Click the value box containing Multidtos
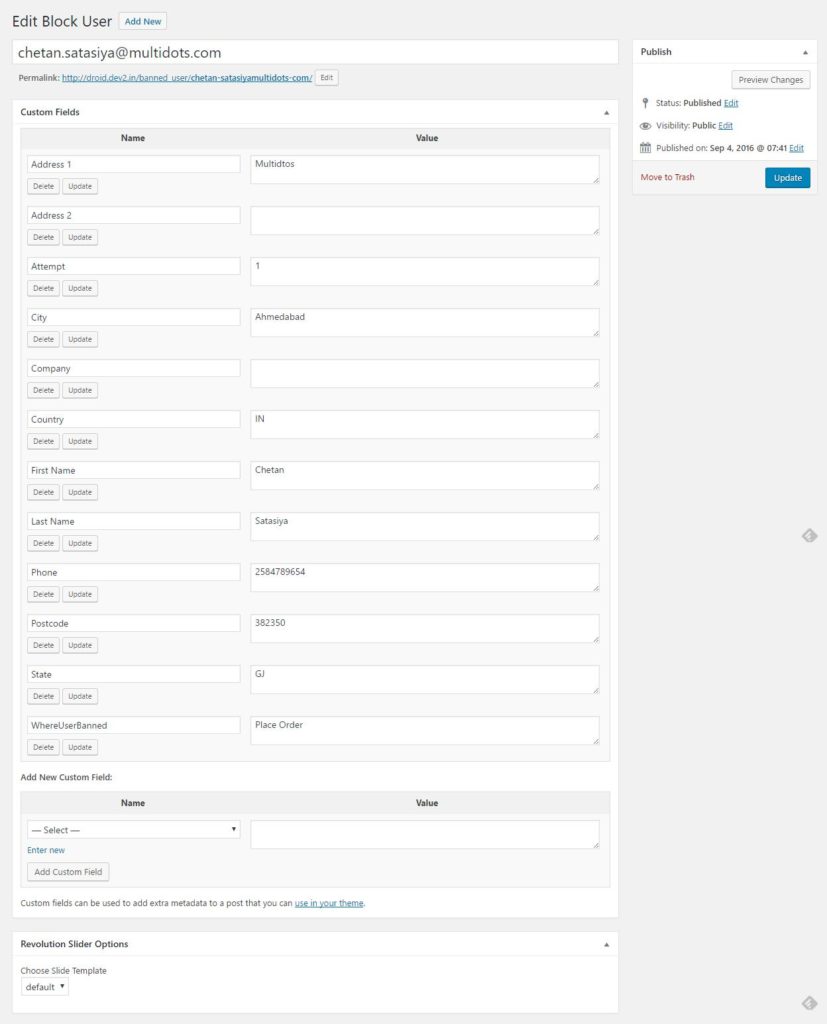The height and width of the screenshot is (1024, 827). (425, 169)
